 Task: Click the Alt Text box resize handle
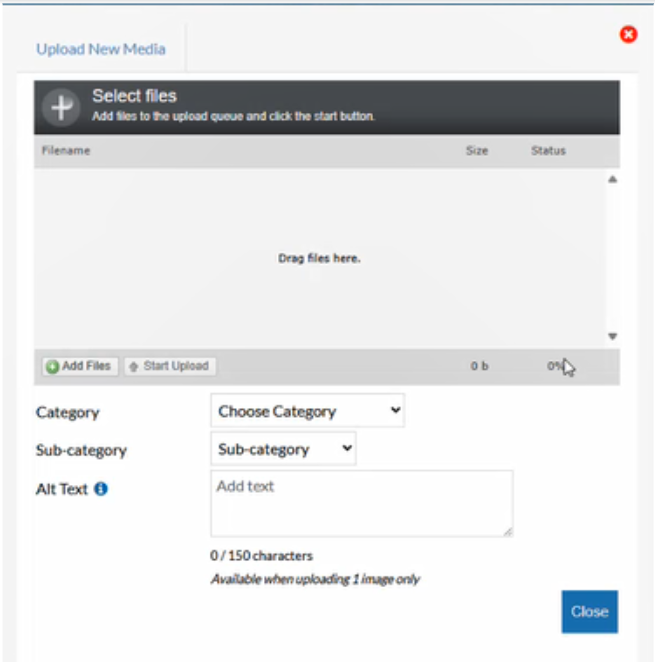click(x=508, y=531)
